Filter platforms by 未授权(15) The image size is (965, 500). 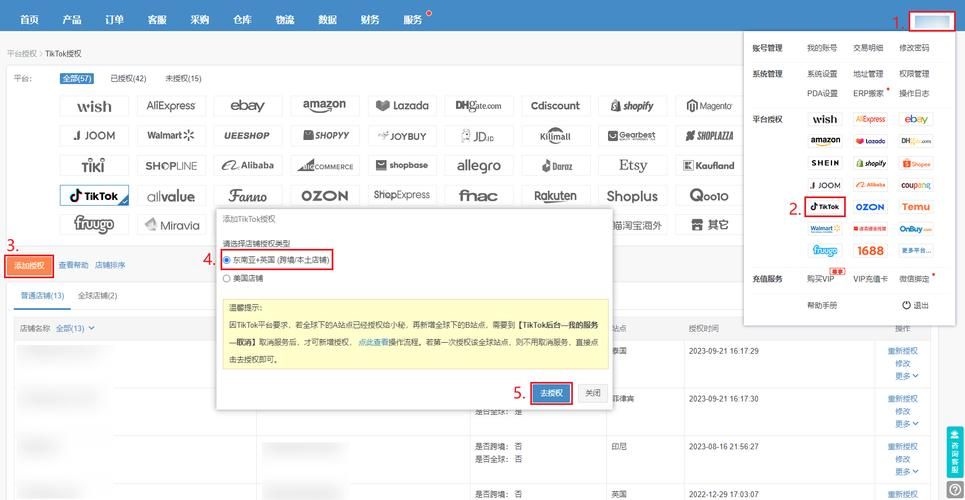coord(183,79)
